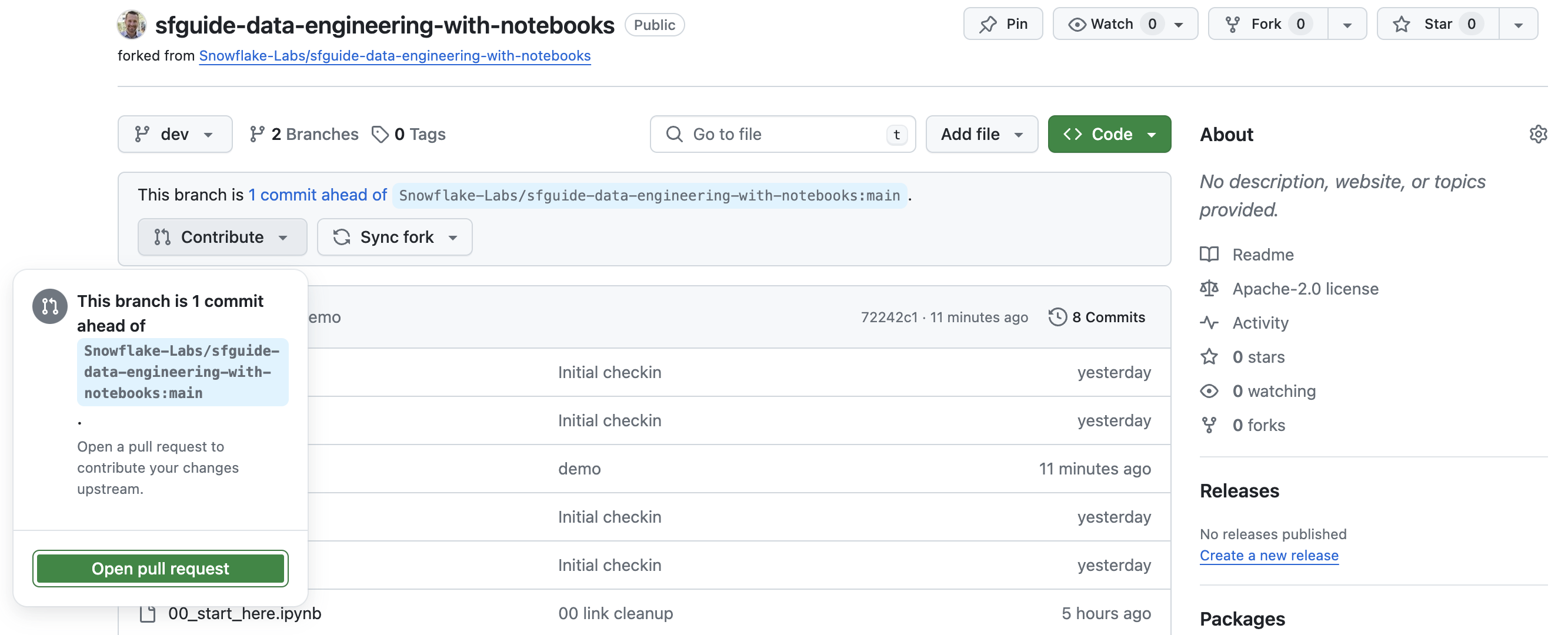The height and width of the screenshot is (635, 1568).
Task: Click the Code angle brackets icon
Action: pyautogui.click(x=1073, y=134)
